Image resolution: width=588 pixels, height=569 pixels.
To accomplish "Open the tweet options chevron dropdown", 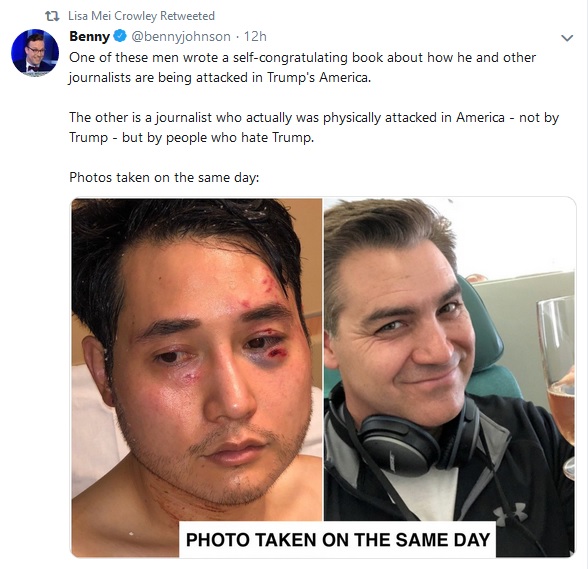I will tap(567, 38).
